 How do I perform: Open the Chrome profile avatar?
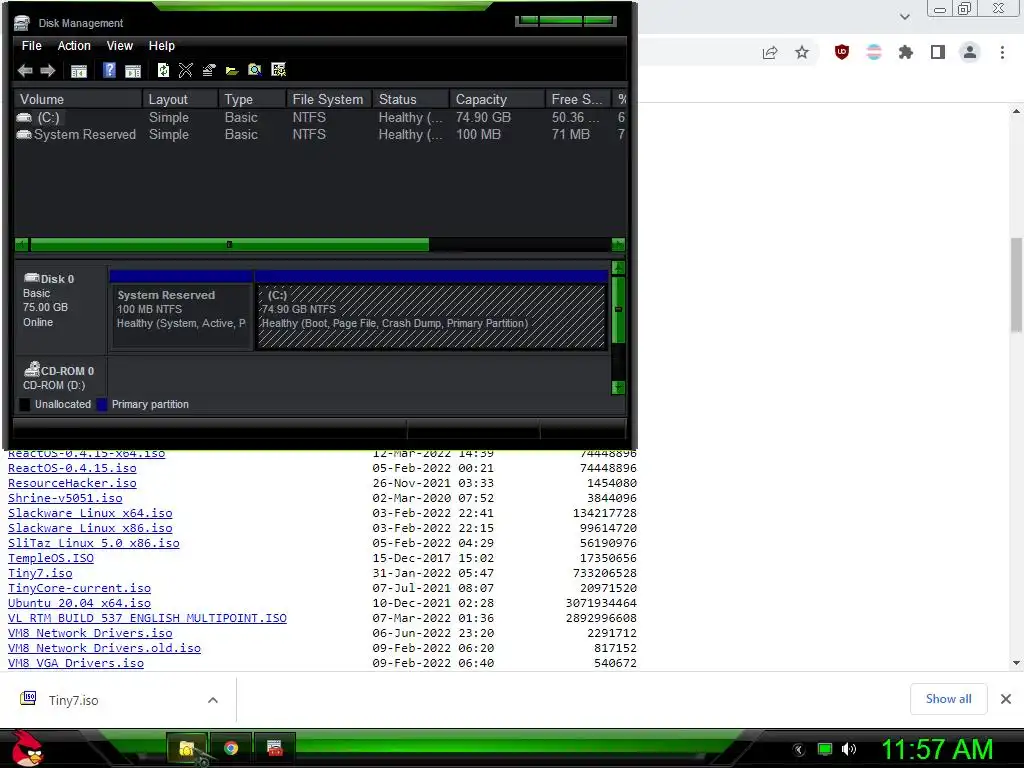(970, 52)
